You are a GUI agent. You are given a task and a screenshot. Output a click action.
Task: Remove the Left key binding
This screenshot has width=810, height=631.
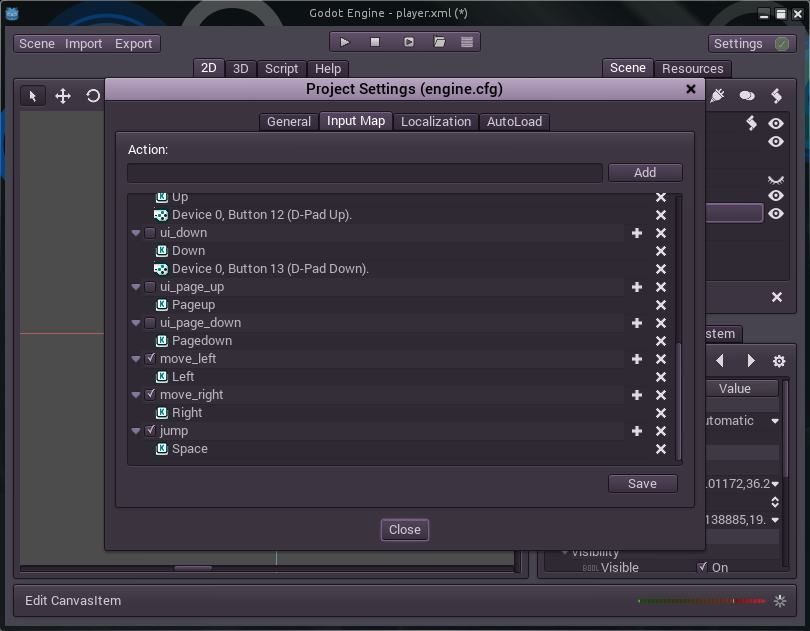[x=661, y=377]
